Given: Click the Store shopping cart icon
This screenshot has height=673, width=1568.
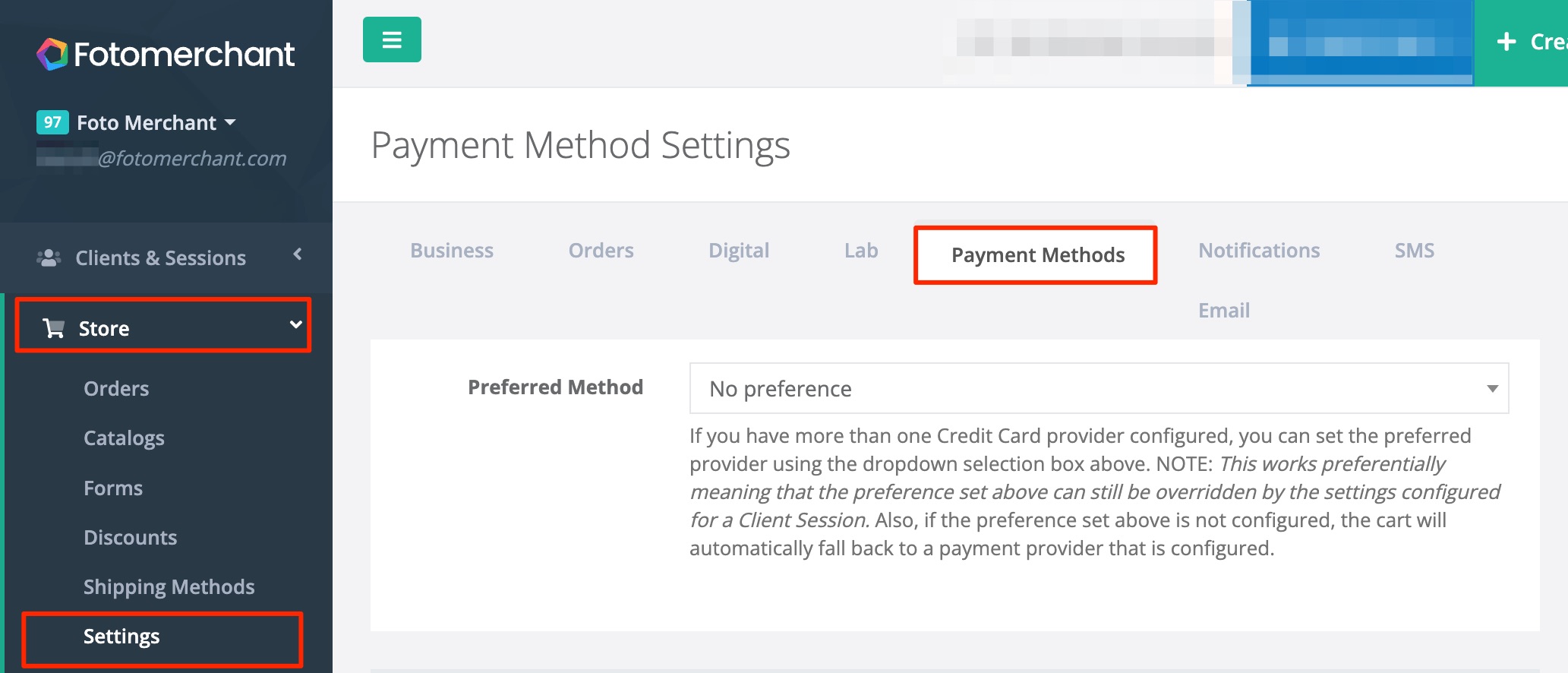Looking at the screenshot, I should [x=53, y=328].
